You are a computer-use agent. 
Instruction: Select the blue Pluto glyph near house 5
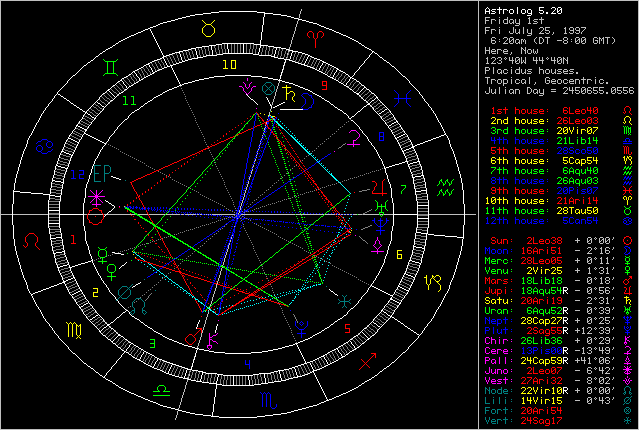coord(301,329)
